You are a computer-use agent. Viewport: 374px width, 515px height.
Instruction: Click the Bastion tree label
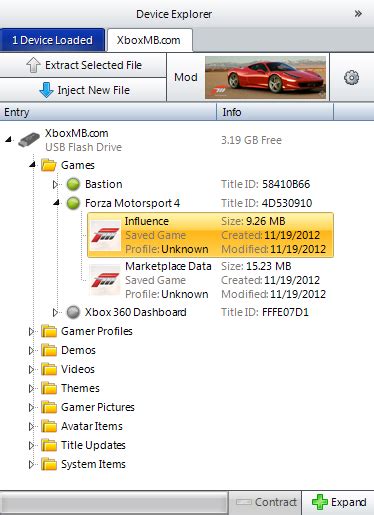tap(103, 184)
